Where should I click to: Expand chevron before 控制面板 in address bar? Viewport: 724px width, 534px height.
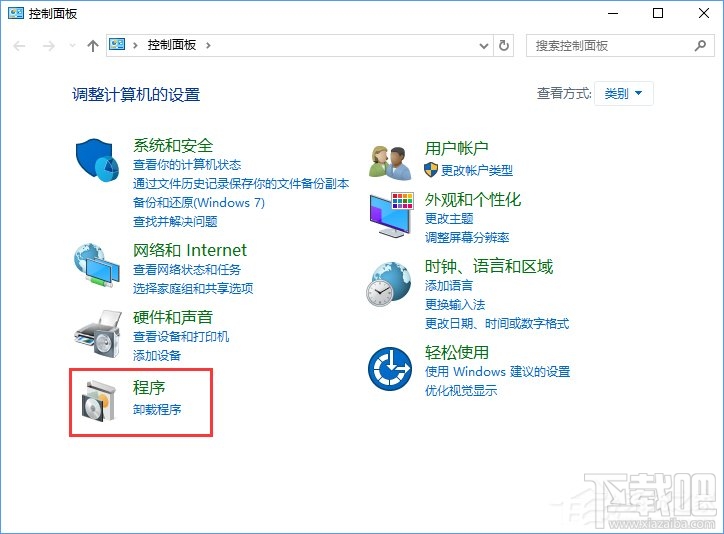click(x=135, y=45)
